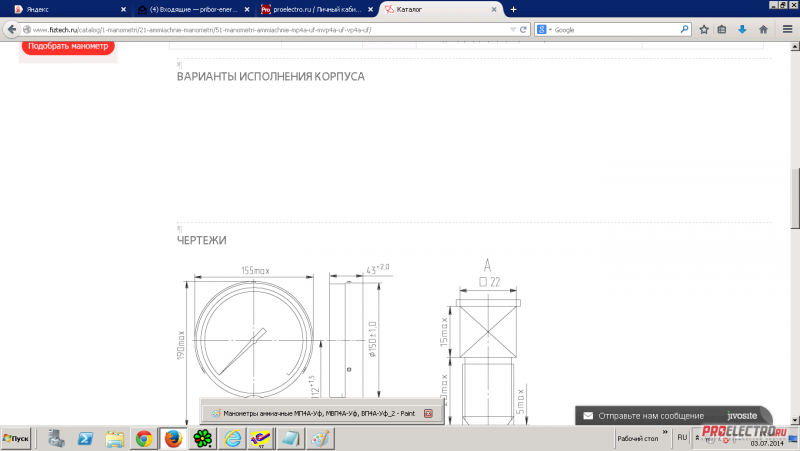800x451 pixels.
Task: Open Internet Explorer from the taskbar
Action: [232, 438]
